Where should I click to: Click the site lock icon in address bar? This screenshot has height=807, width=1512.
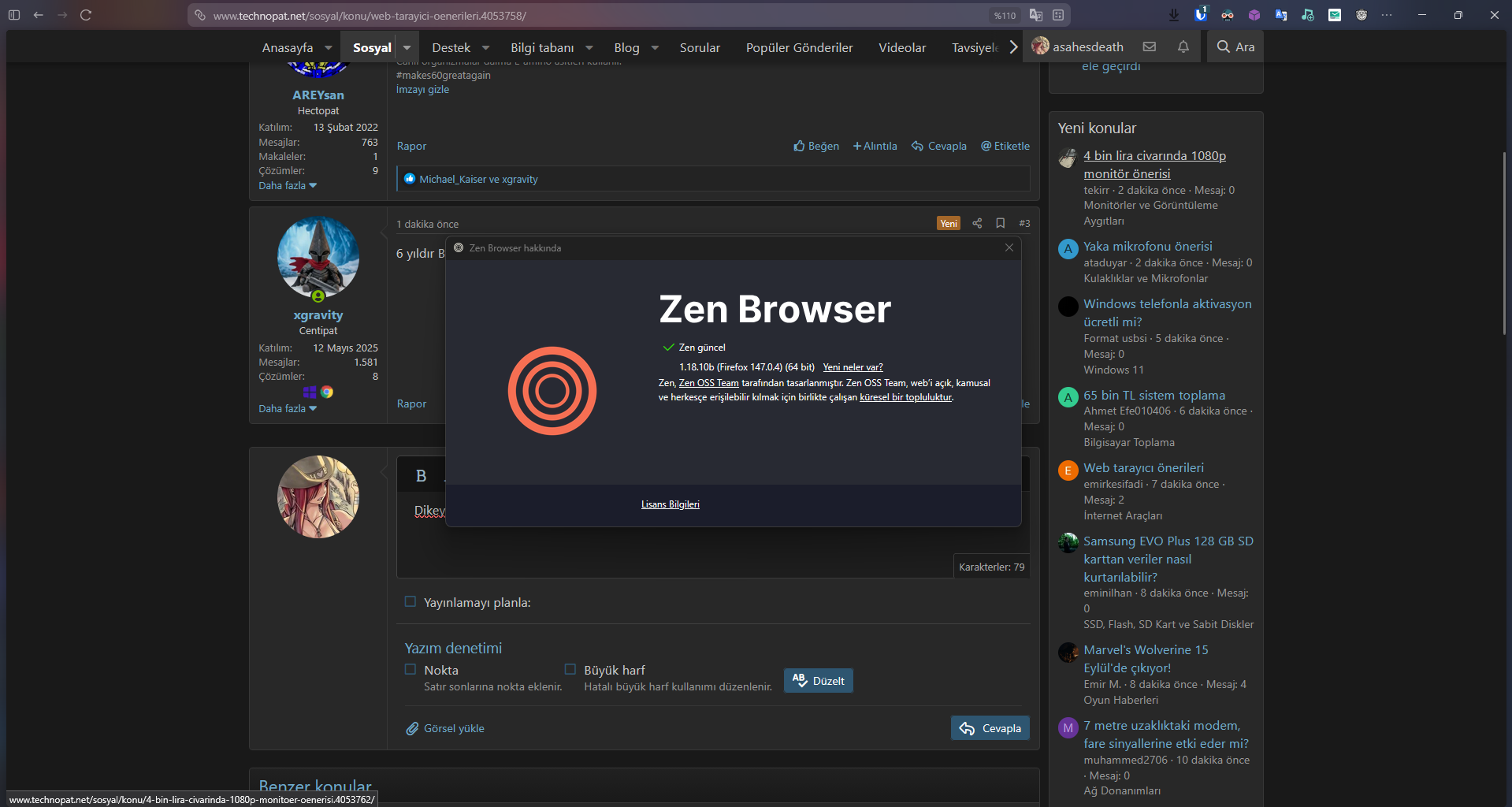click(200, 15)
